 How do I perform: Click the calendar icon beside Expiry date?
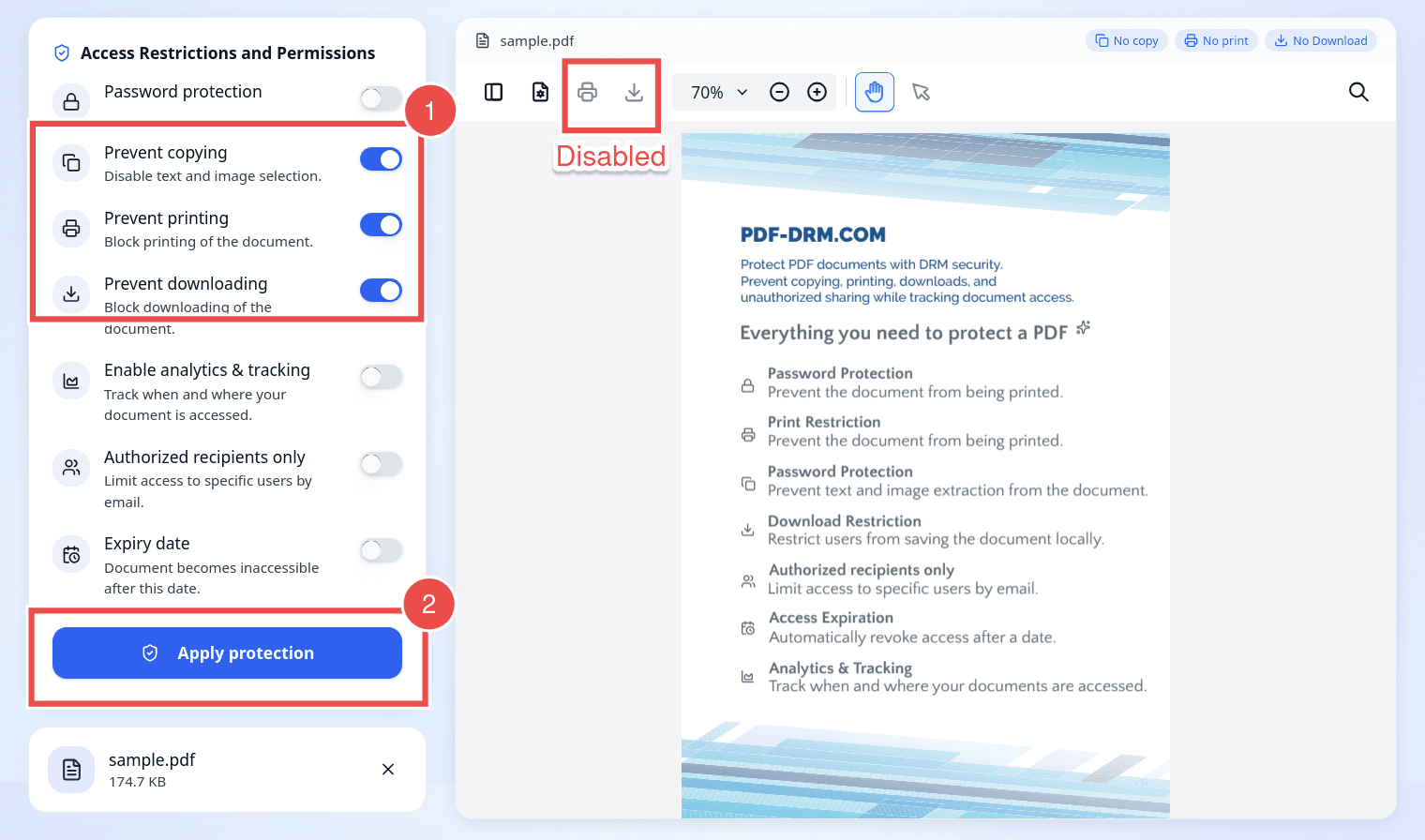pyautogui.click(x=71, y=554)
